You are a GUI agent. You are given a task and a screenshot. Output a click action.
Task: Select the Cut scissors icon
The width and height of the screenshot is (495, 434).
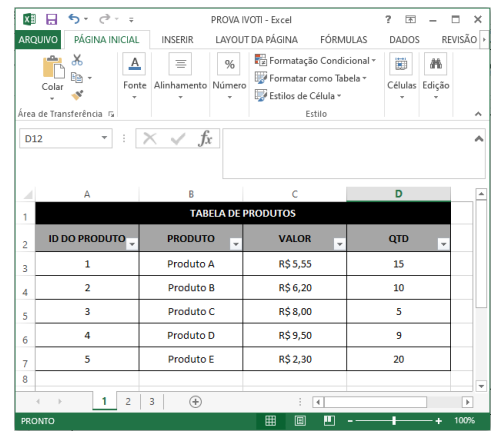[x=77, y=60]
